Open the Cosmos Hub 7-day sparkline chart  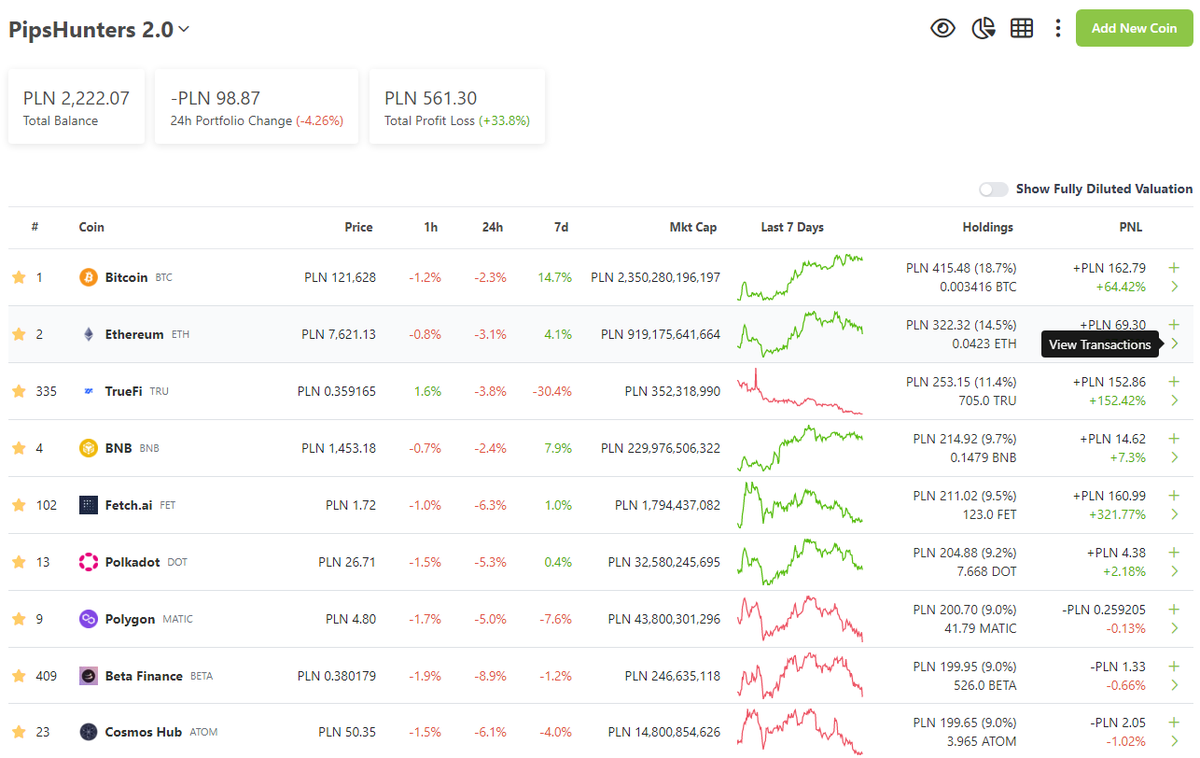800,732
